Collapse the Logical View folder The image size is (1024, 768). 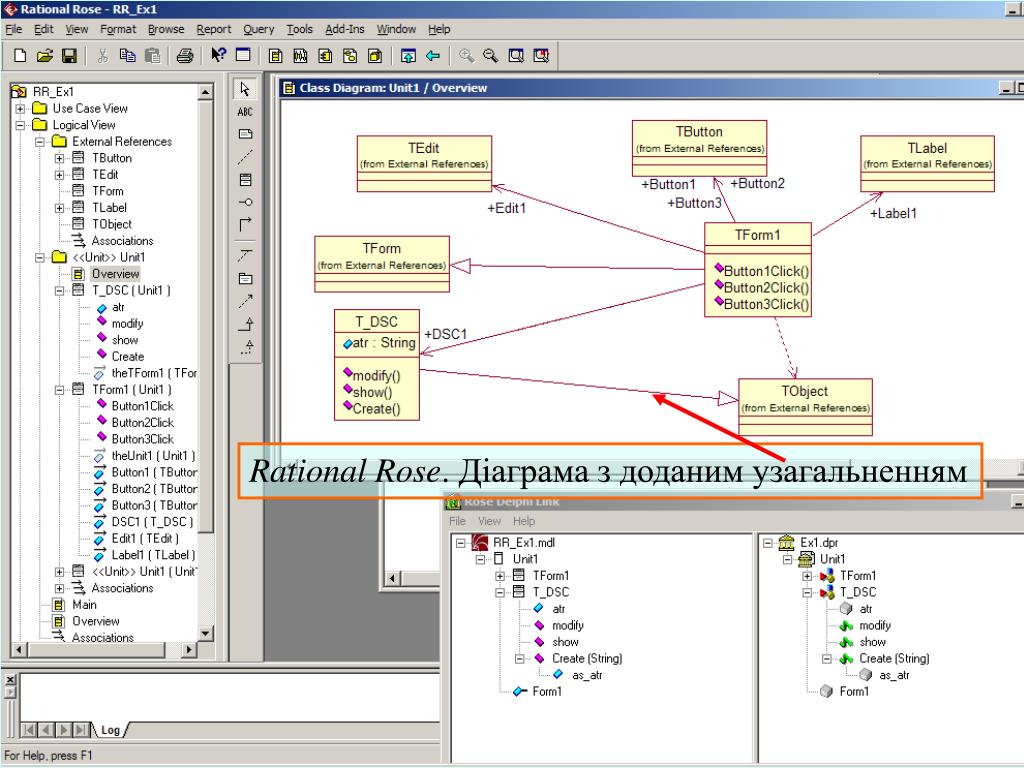click(20, 125)
